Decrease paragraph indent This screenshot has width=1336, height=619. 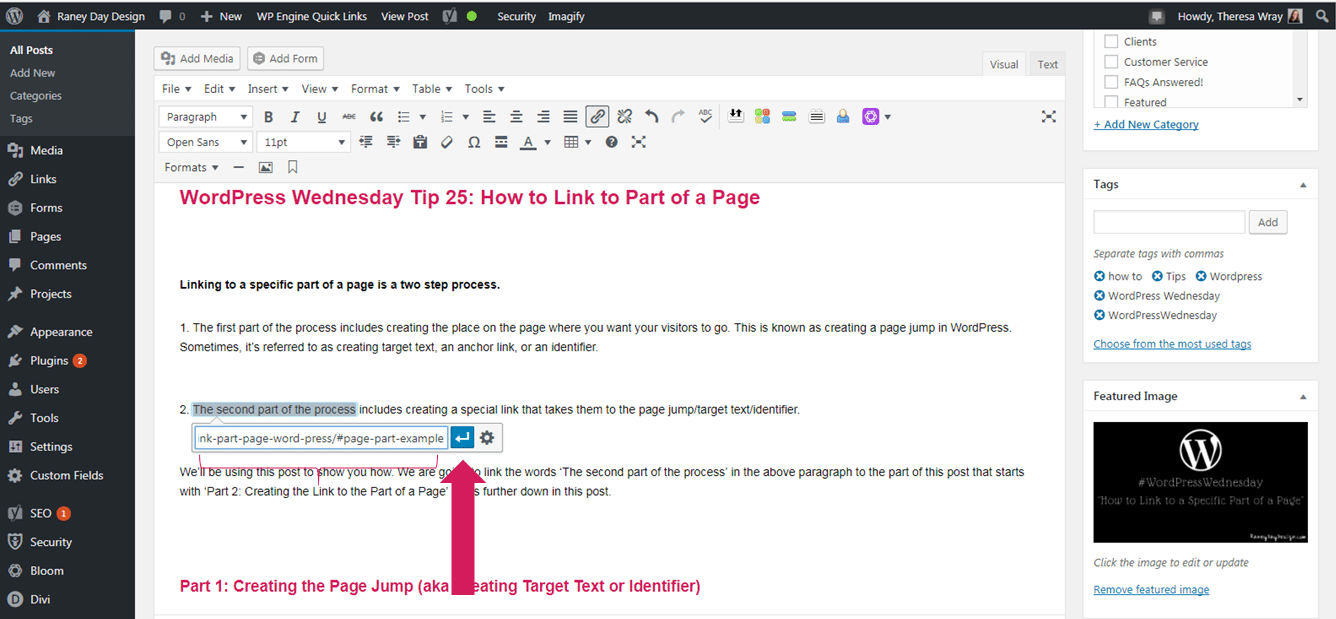(x=365, y=142)
